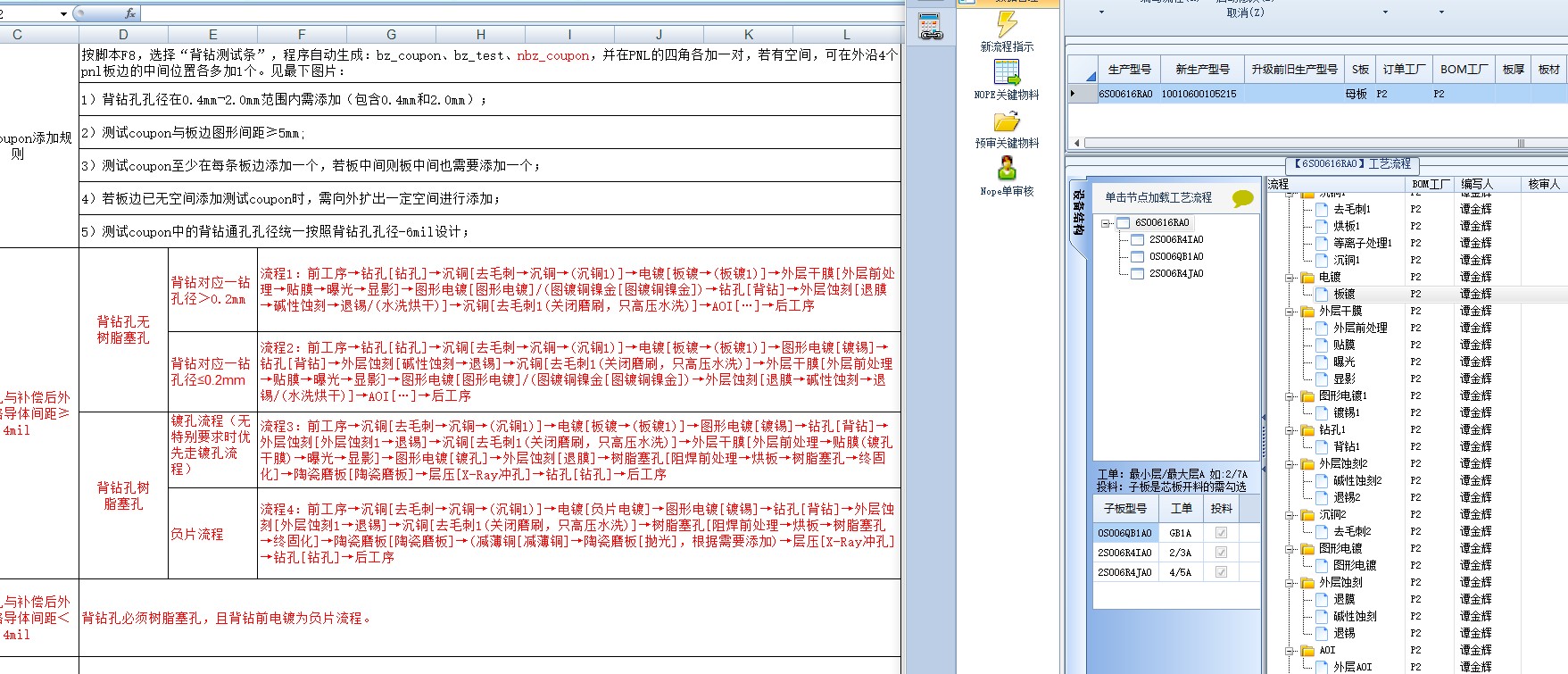Click the document icon beside 显影

pyautogui.click(x=1322, y=379)
